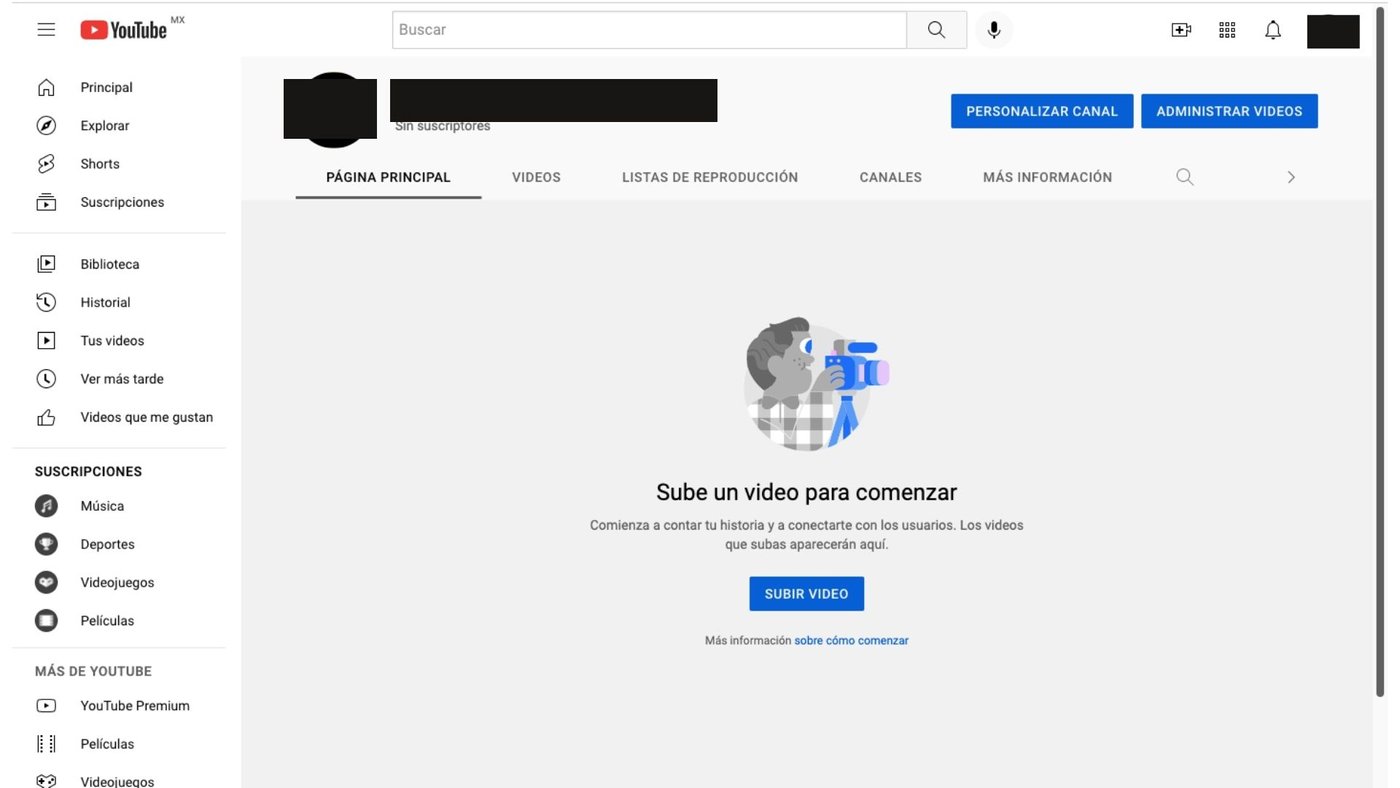Viewport: 1400px width, 788px height.
Task: Open the Más Información tab
Action: point(1047,177)
